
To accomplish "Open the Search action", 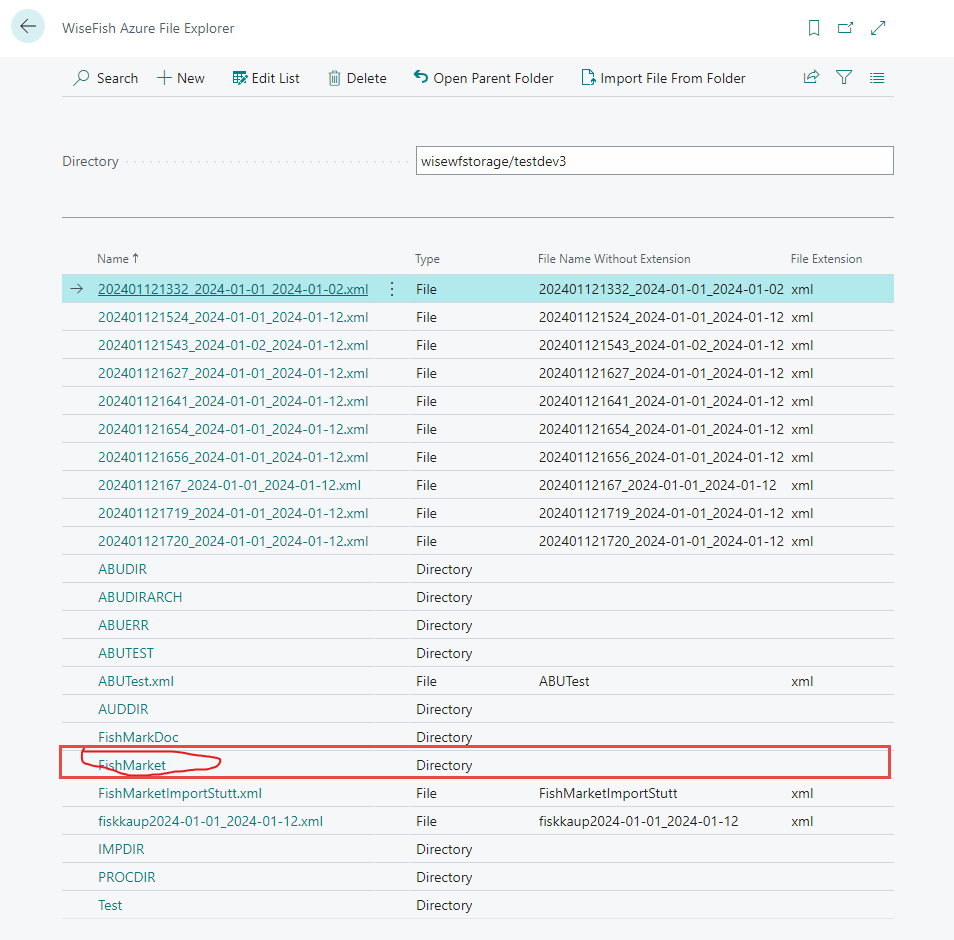I will point(106,78).
